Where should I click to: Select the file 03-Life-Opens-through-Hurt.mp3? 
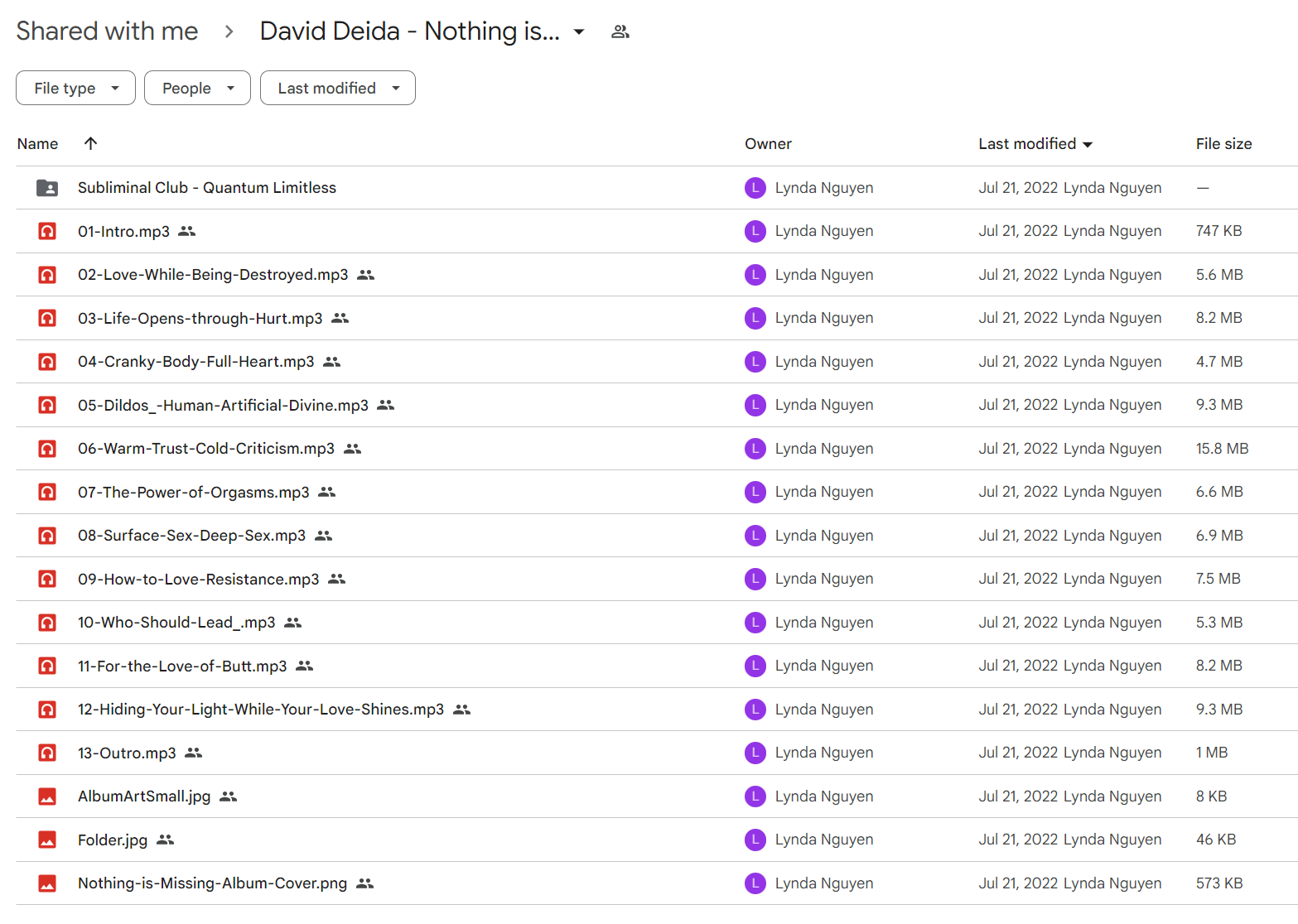(x=200, y=318)
